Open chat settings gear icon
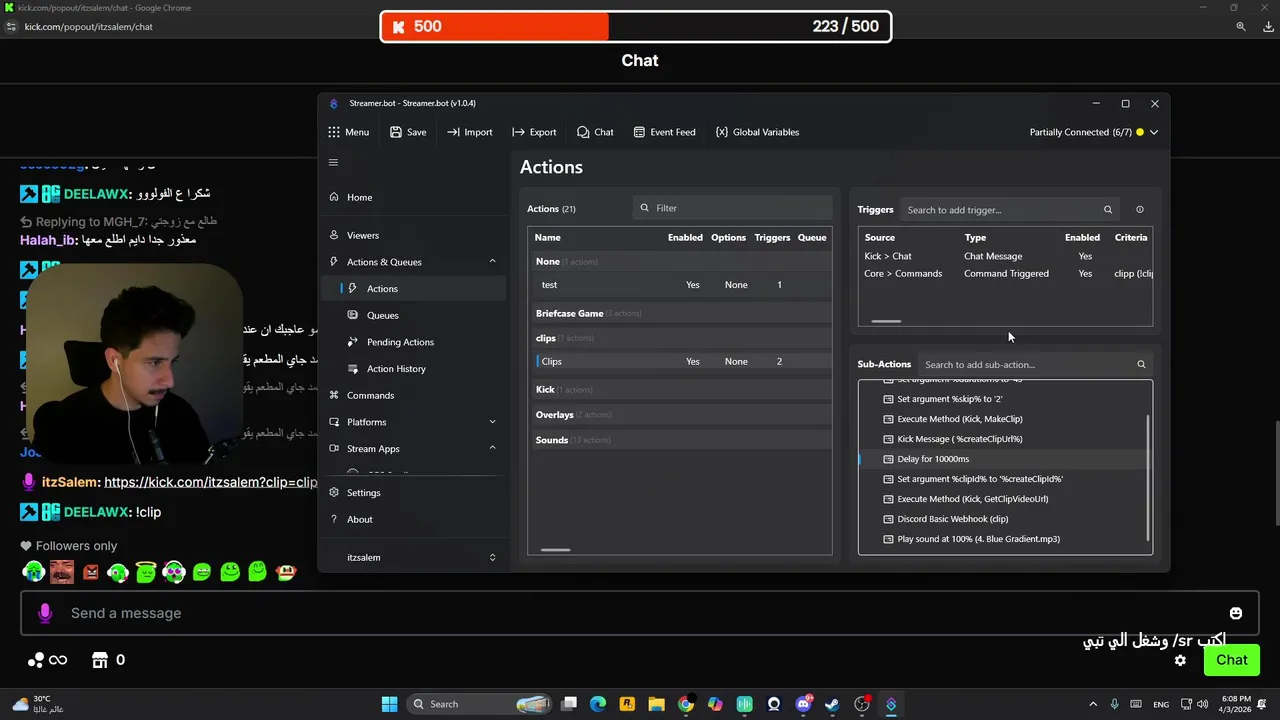Image resolution: width=1280 pixels, height=720 pixels. click(1180, 661)
